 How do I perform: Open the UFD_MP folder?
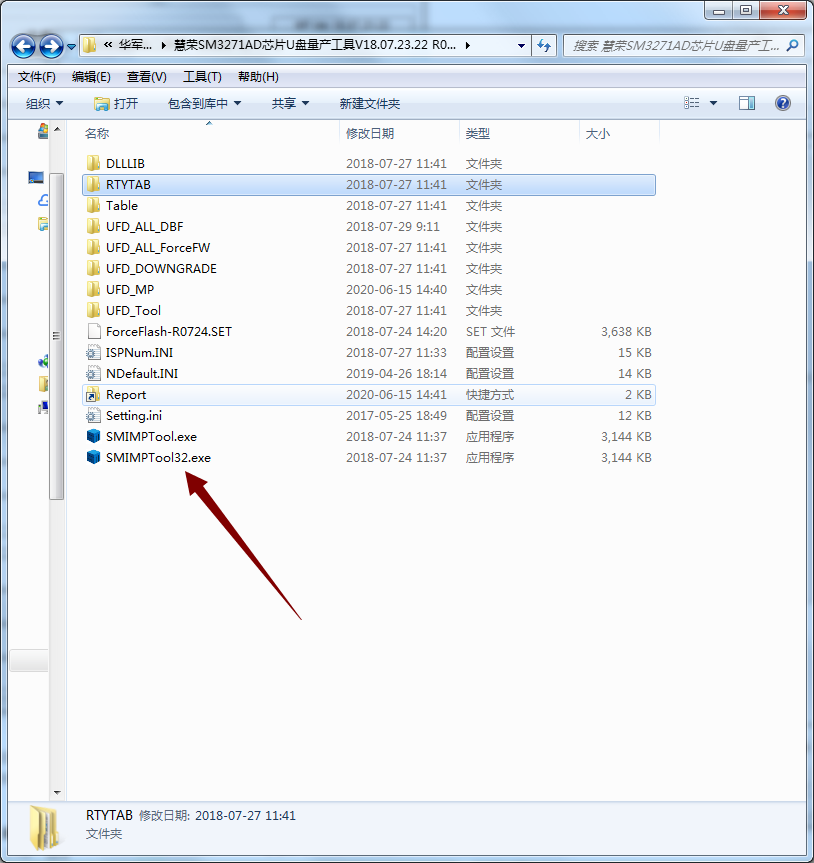pyautogui.click(x=125, y=289)
